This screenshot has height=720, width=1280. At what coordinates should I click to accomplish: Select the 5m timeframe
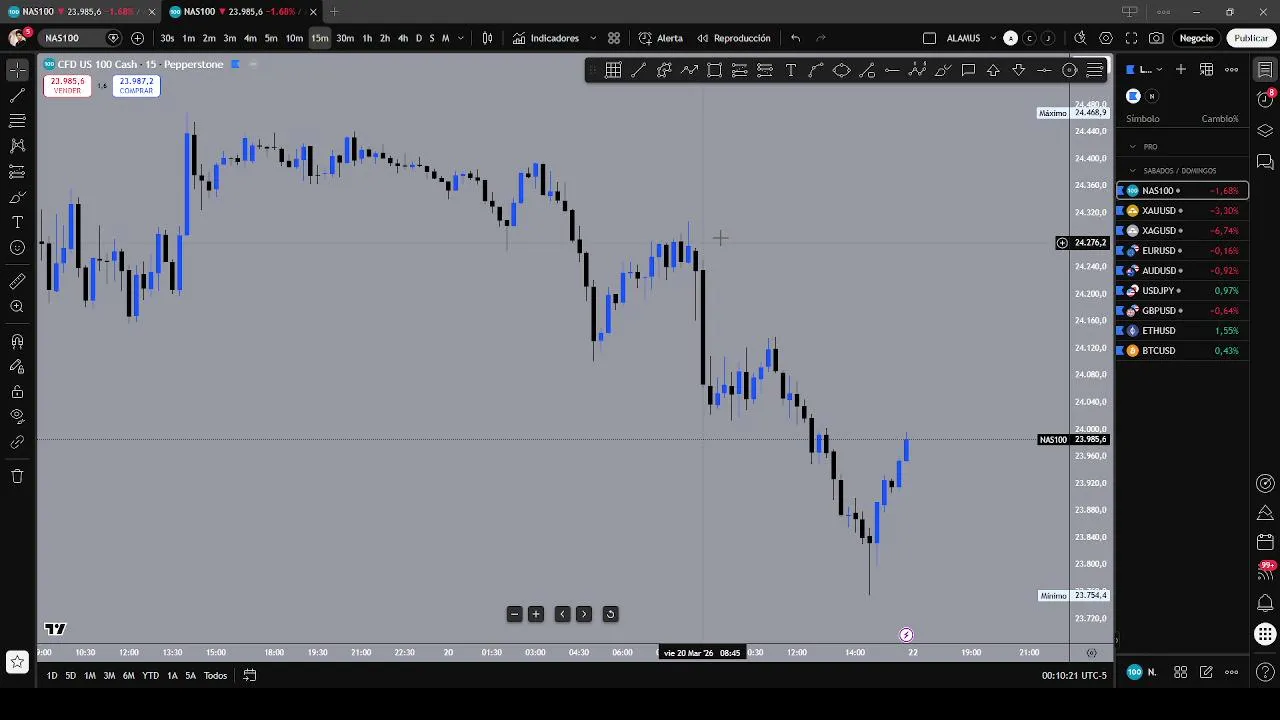point(271,38)
